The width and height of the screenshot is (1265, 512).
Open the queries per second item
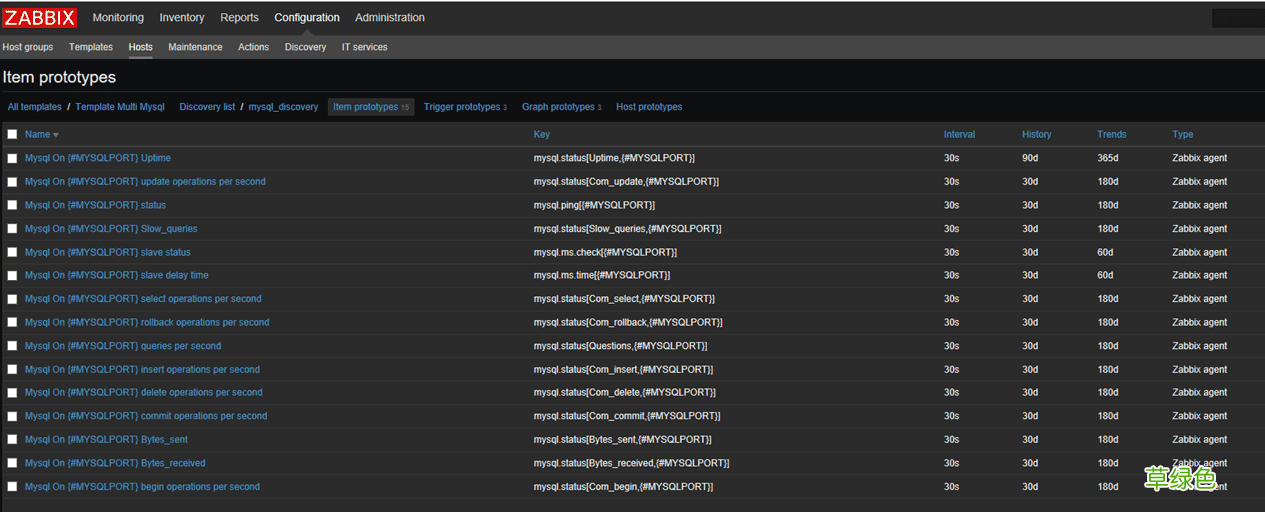(x=123, y=346)
